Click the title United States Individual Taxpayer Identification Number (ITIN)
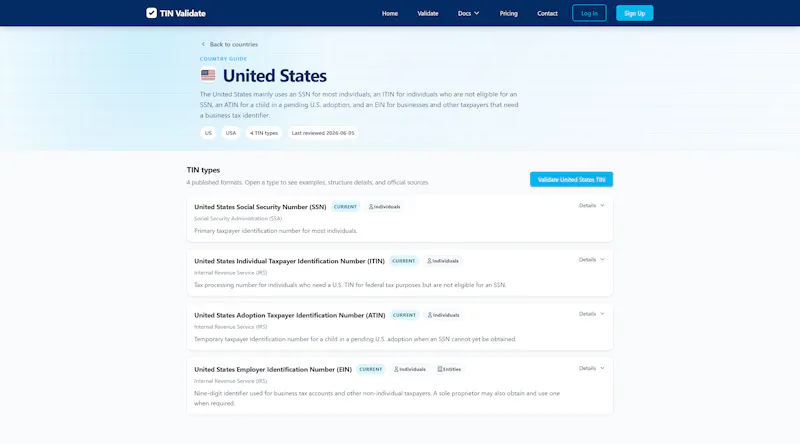The height and width of the screenshot is (444, 800). 289,261
